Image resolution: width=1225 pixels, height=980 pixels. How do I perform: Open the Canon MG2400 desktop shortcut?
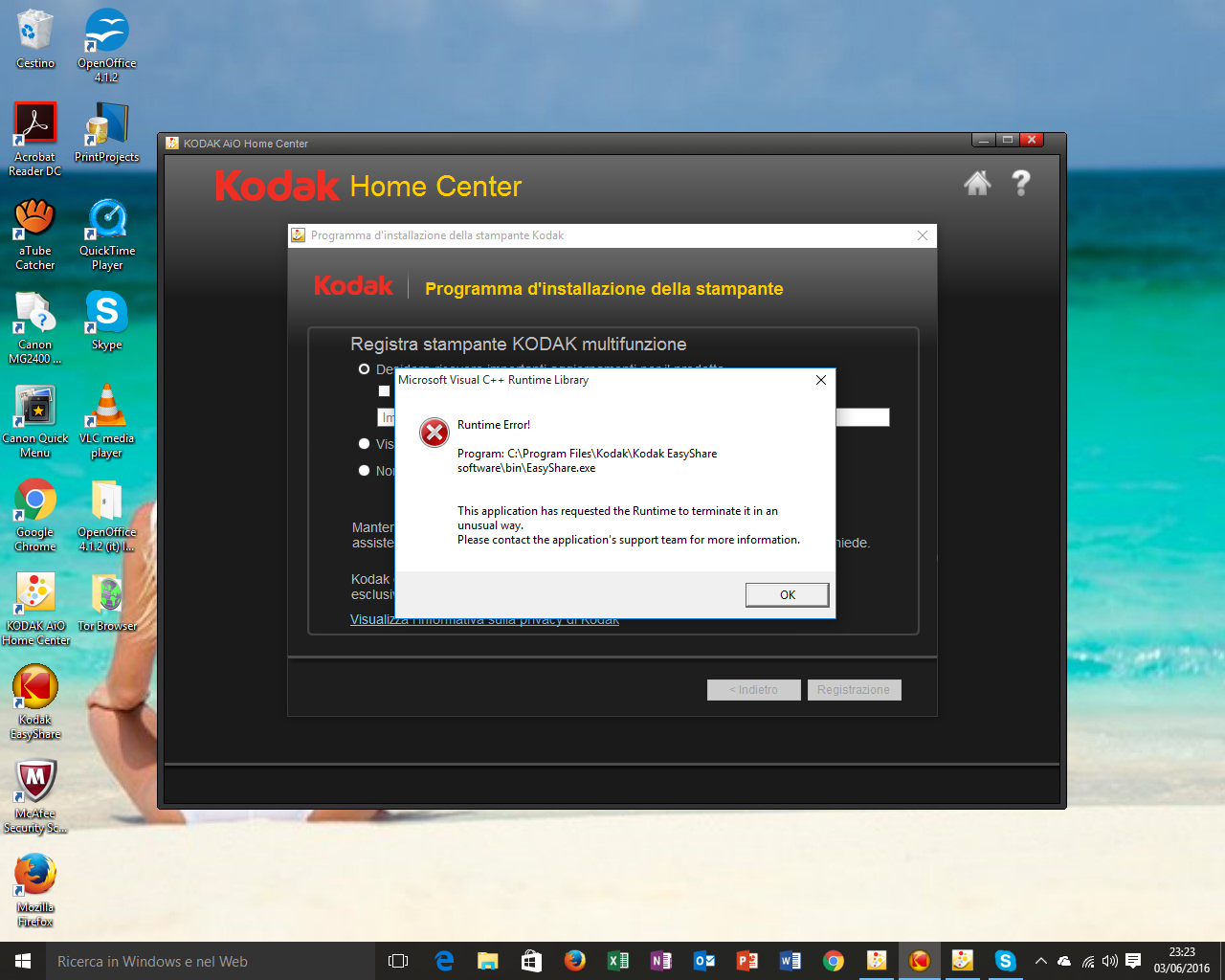click(35, 327)
